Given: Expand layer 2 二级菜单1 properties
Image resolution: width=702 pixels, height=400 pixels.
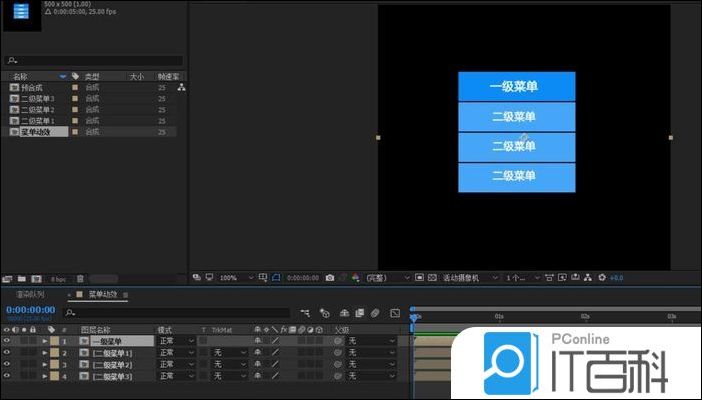Looking at the screenshot, I should 45,353.
